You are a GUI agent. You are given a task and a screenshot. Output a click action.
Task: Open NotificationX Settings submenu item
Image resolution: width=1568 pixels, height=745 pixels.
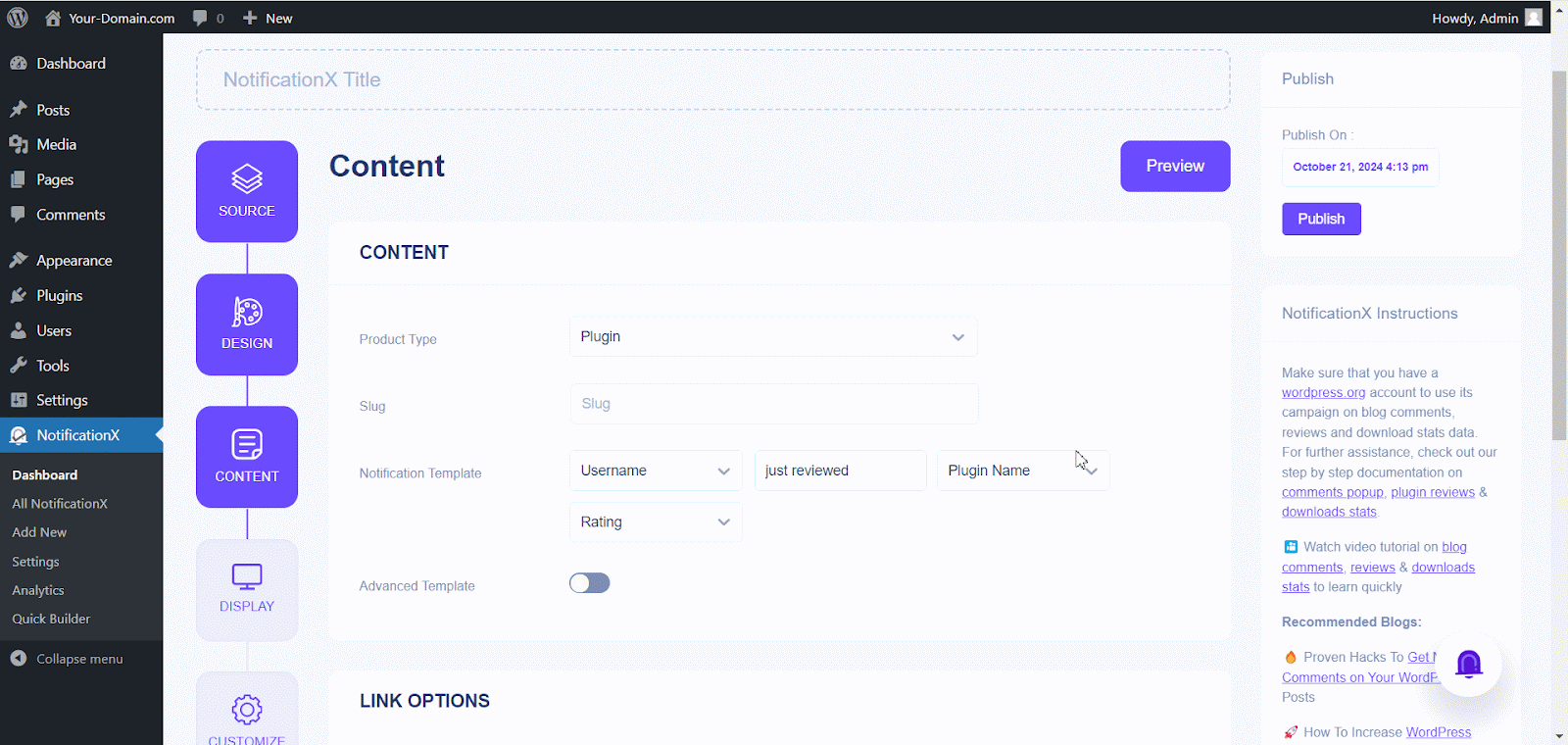pos(35,562)
